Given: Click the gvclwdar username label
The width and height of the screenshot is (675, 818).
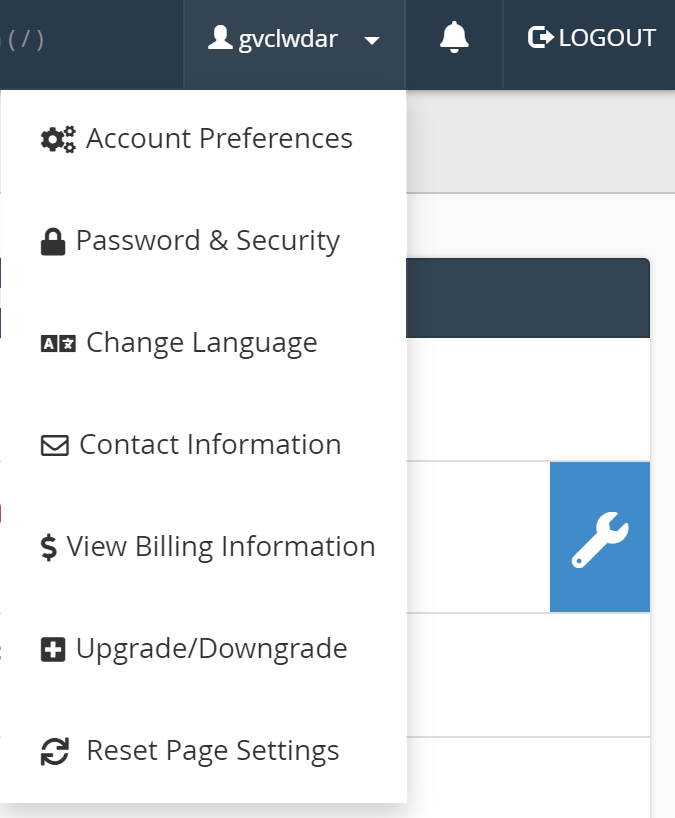Looking at the screenshot, I should pyautogui.click(x=288, y=39).
